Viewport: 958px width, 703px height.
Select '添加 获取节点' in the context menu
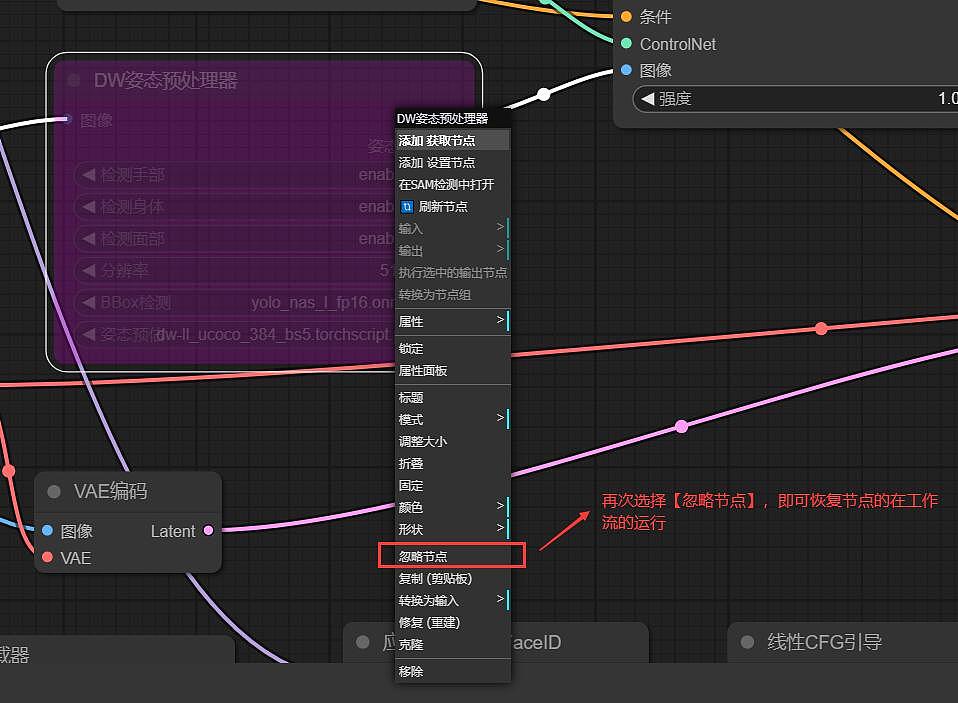click(x=452, y=140)
